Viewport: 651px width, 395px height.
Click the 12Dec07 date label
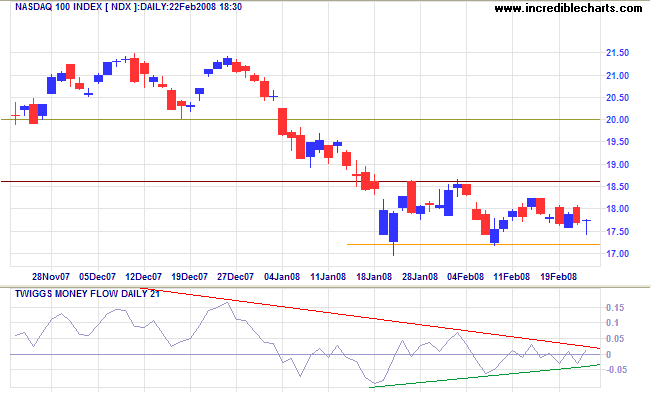(x=144, y=277)
